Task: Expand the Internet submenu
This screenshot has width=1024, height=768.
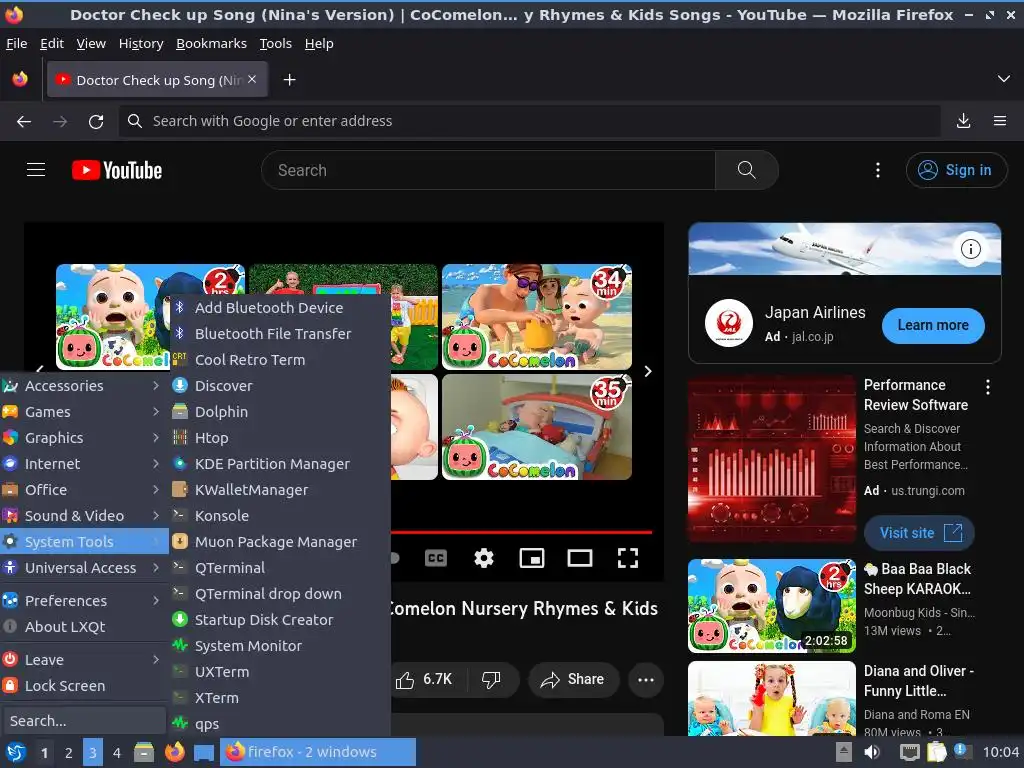Action: (x=84, y=464)
